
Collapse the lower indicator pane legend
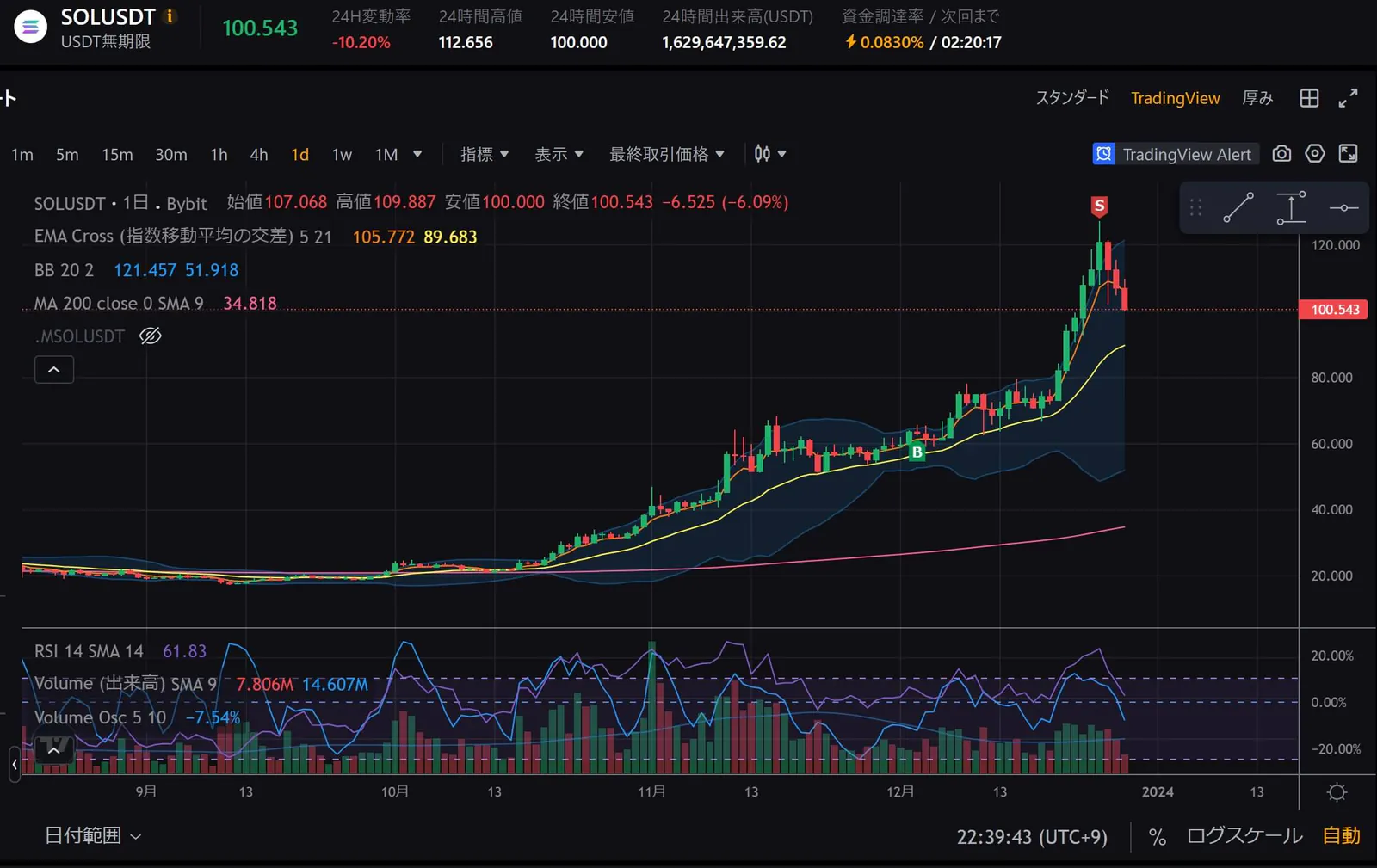(54, 750)
